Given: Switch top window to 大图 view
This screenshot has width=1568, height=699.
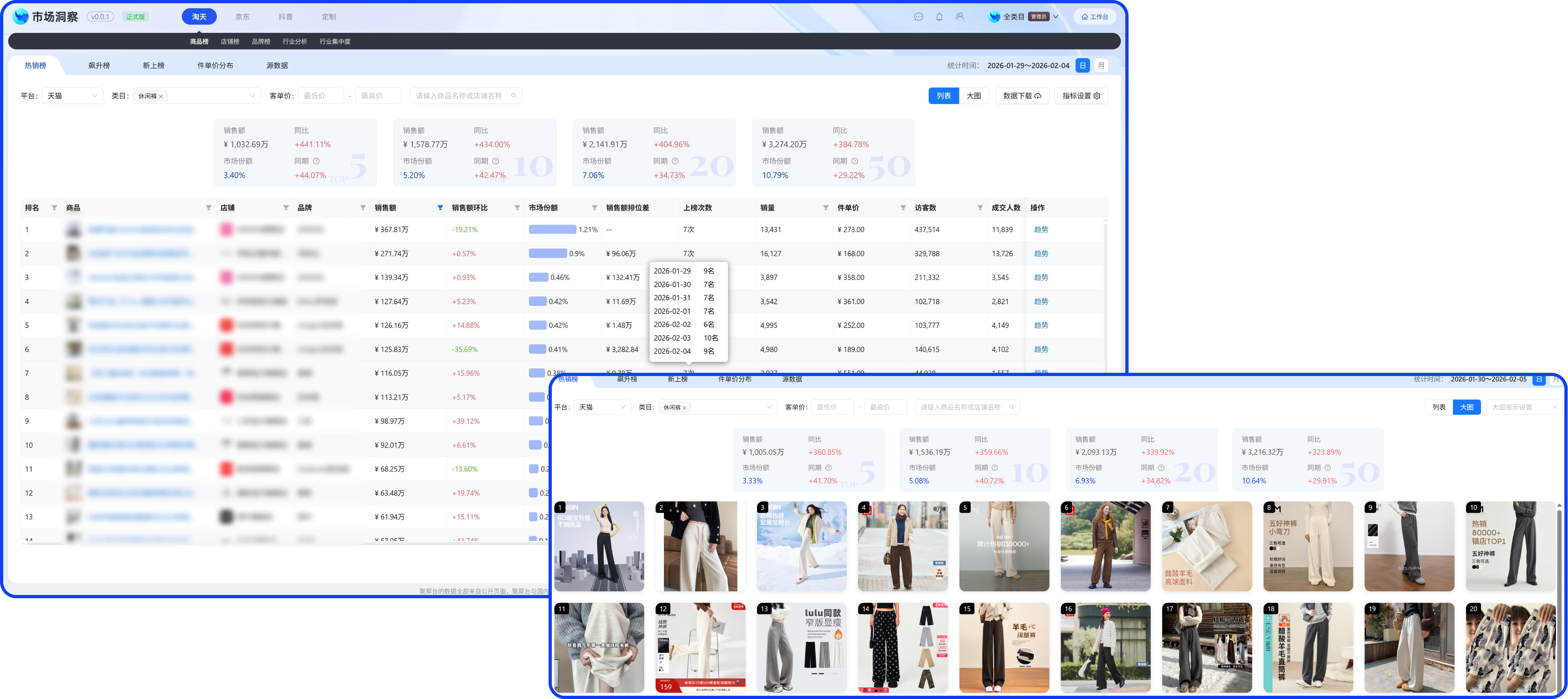Looking at the screenshot, I should click(x=973, y=96).
